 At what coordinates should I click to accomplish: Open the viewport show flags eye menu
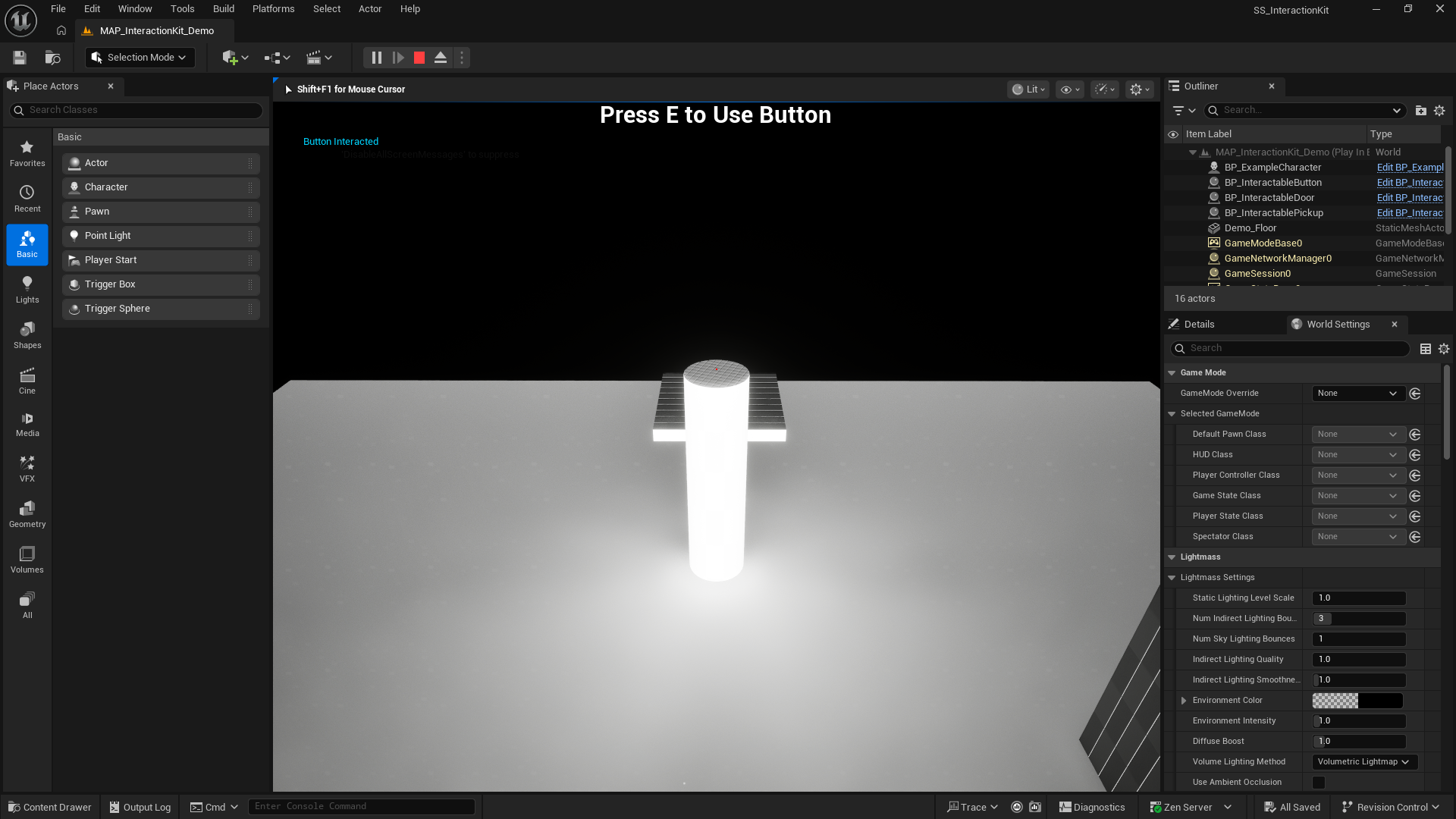click(x=1070, y=89)
